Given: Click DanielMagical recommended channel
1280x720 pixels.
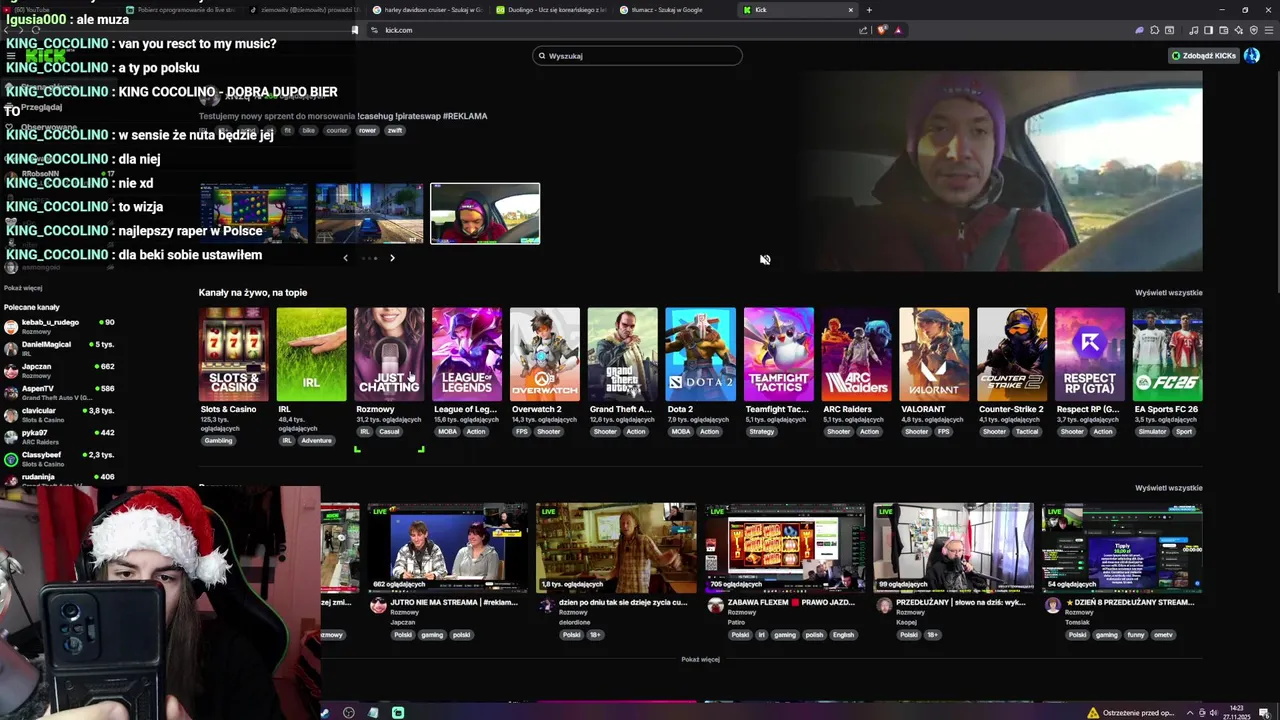Looking at the screenshot, I should click(x=60, y=348).
